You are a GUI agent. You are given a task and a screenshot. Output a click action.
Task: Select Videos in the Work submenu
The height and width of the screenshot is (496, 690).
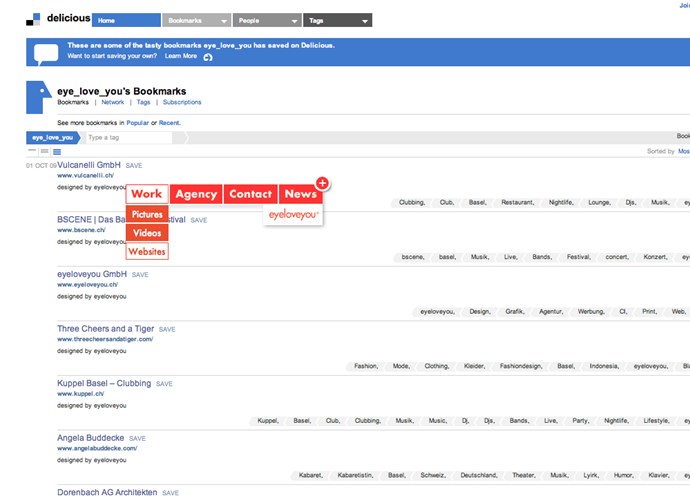pyautogui.click(x=147, y=233)
